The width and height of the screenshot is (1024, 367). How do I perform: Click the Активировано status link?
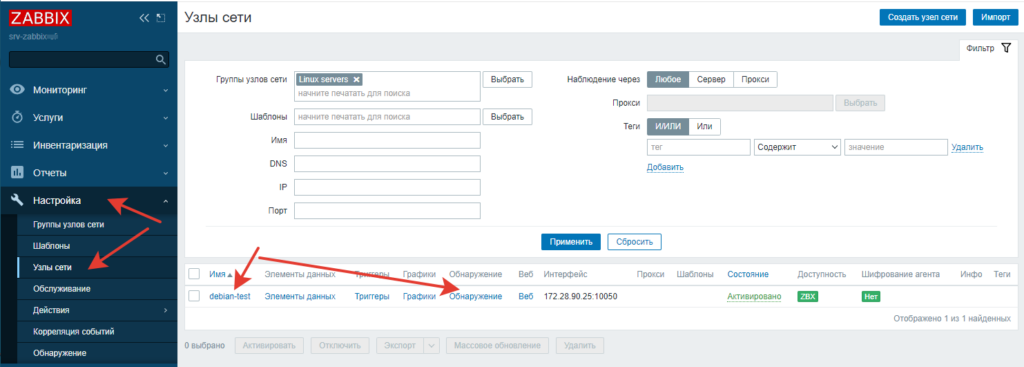[x=754, y=296]
